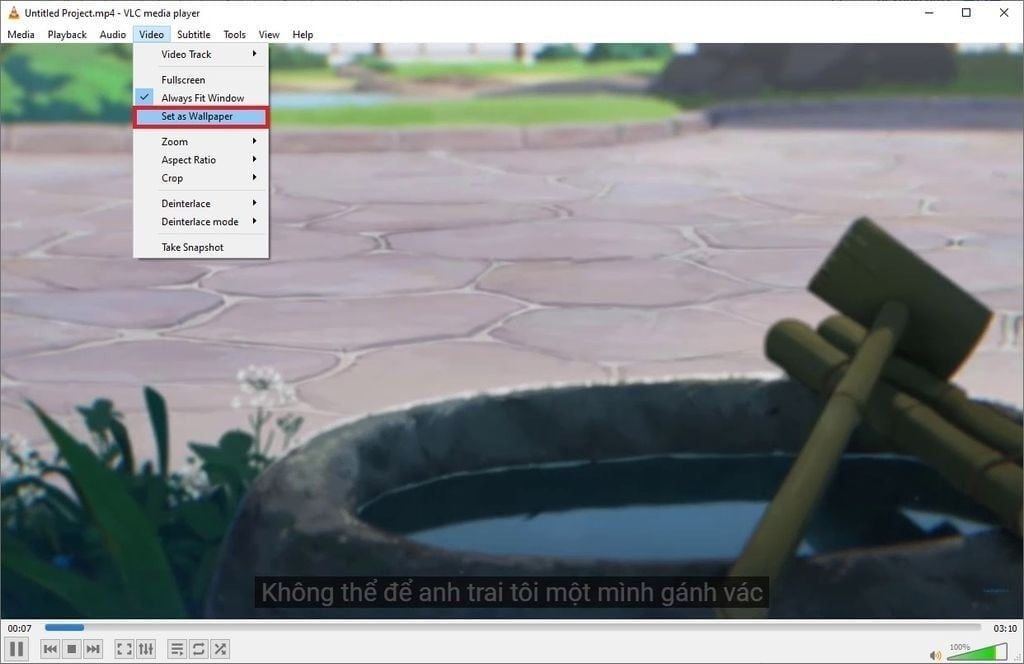
Task: Toggle loop playback mode
Action: pos(198,648)
